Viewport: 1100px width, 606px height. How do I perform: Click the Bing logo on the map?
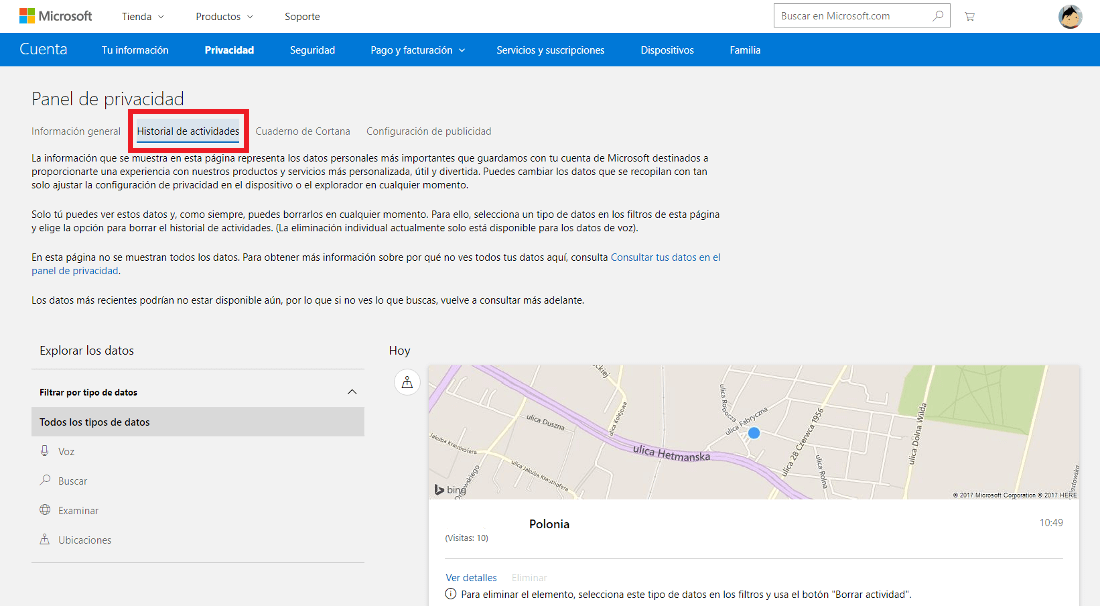[450, 490]
